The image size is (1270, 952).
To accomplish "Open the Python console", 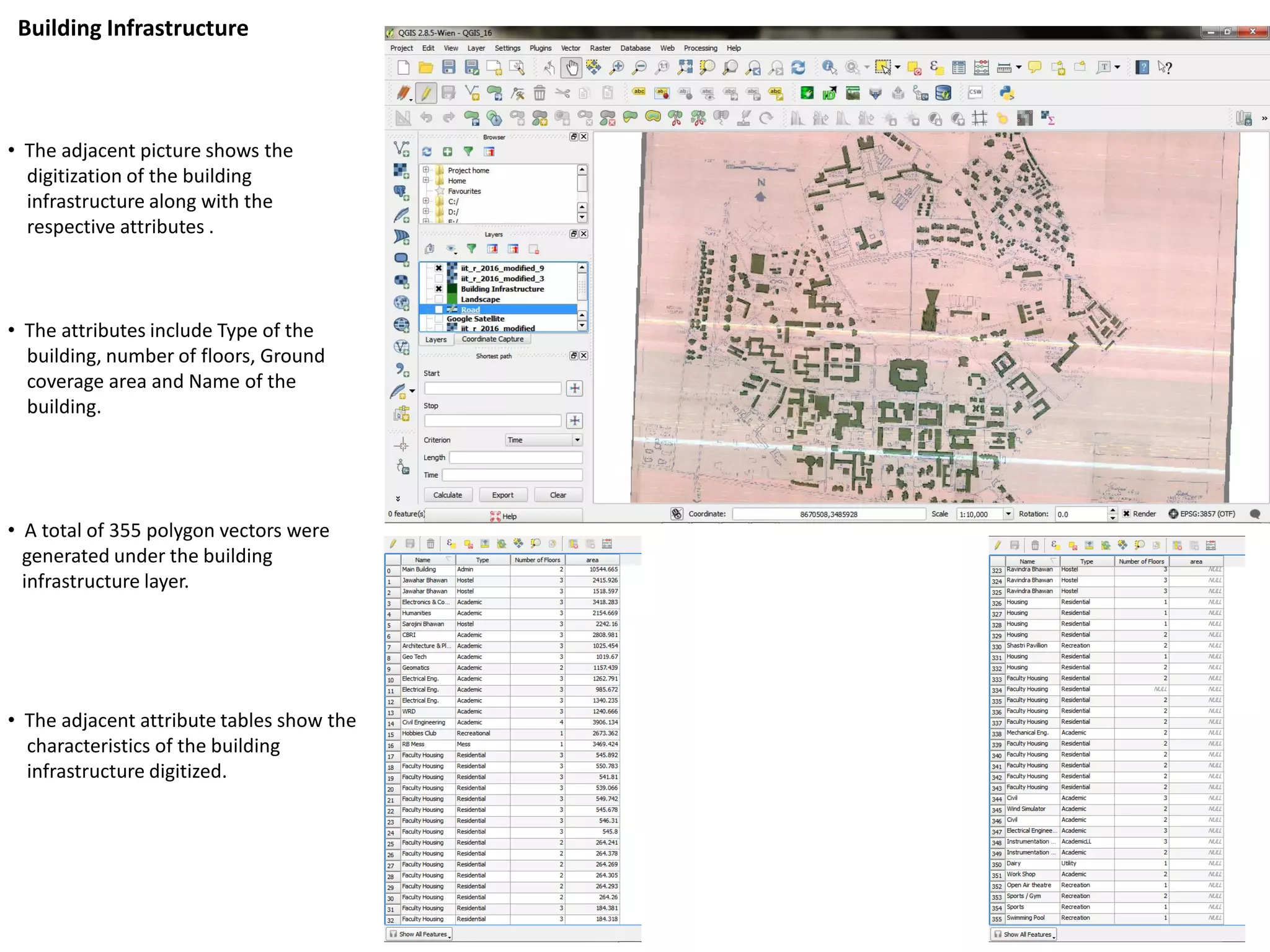I will [x=1006, y=93].
